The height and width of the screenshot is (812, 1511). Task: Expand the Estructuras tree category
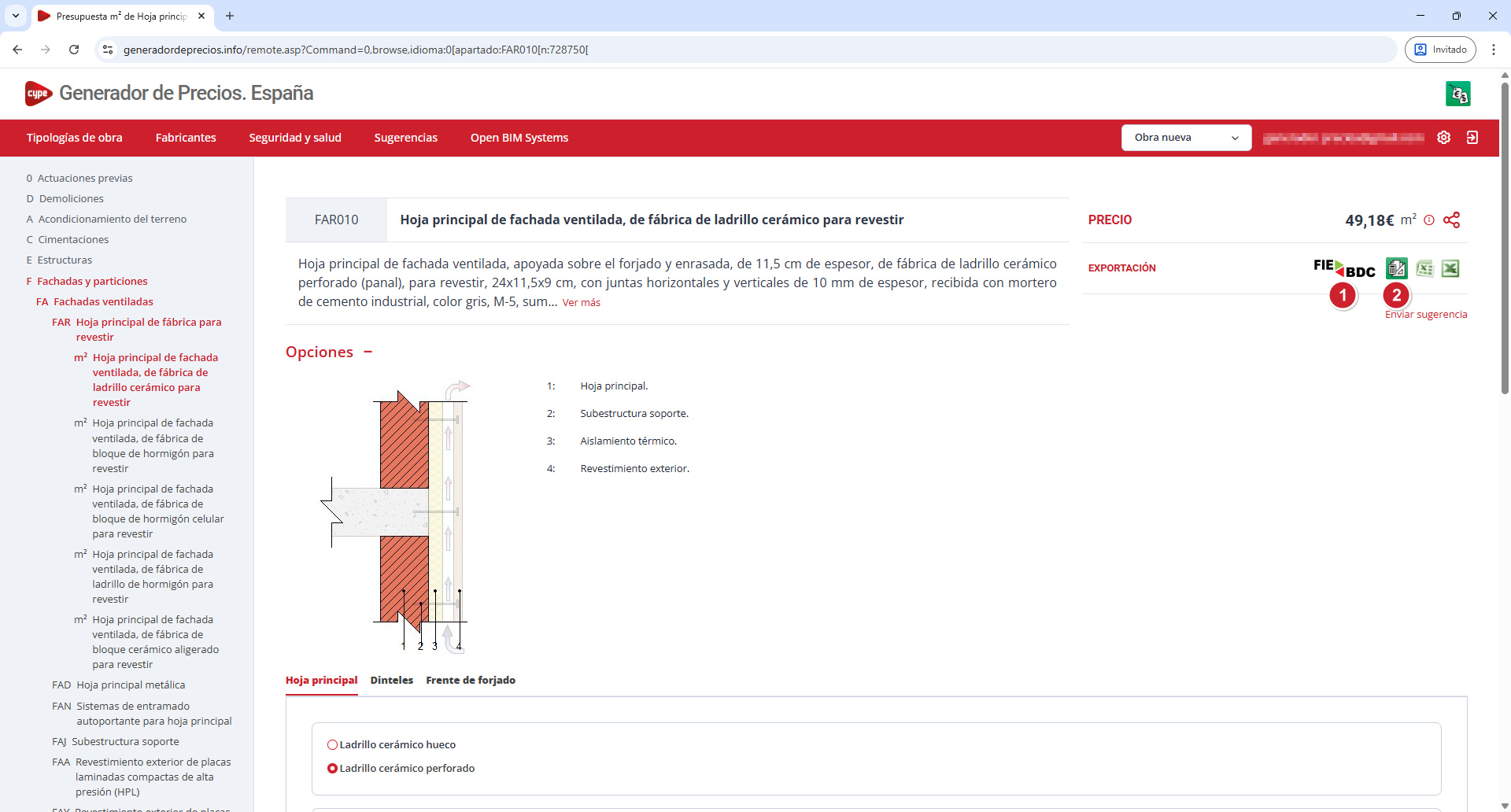click(x=65, y=260)
